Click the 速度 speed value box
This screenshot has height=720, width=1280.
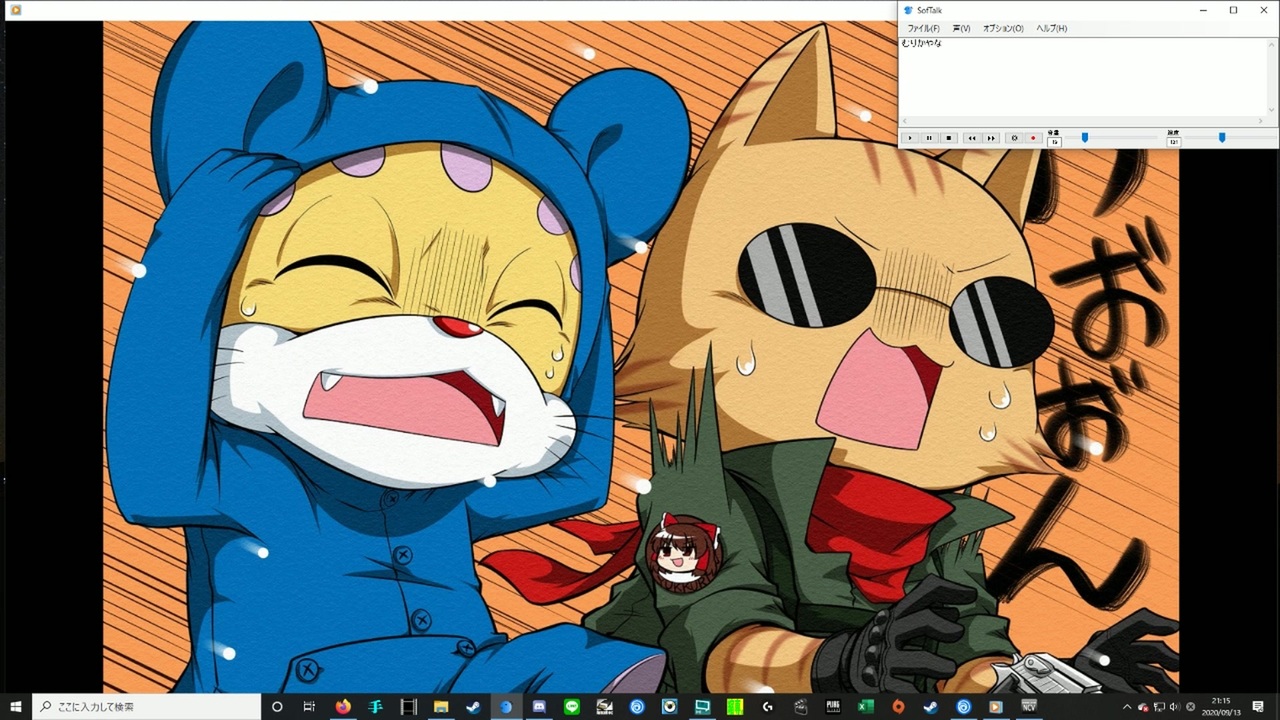click(1173, 142)
